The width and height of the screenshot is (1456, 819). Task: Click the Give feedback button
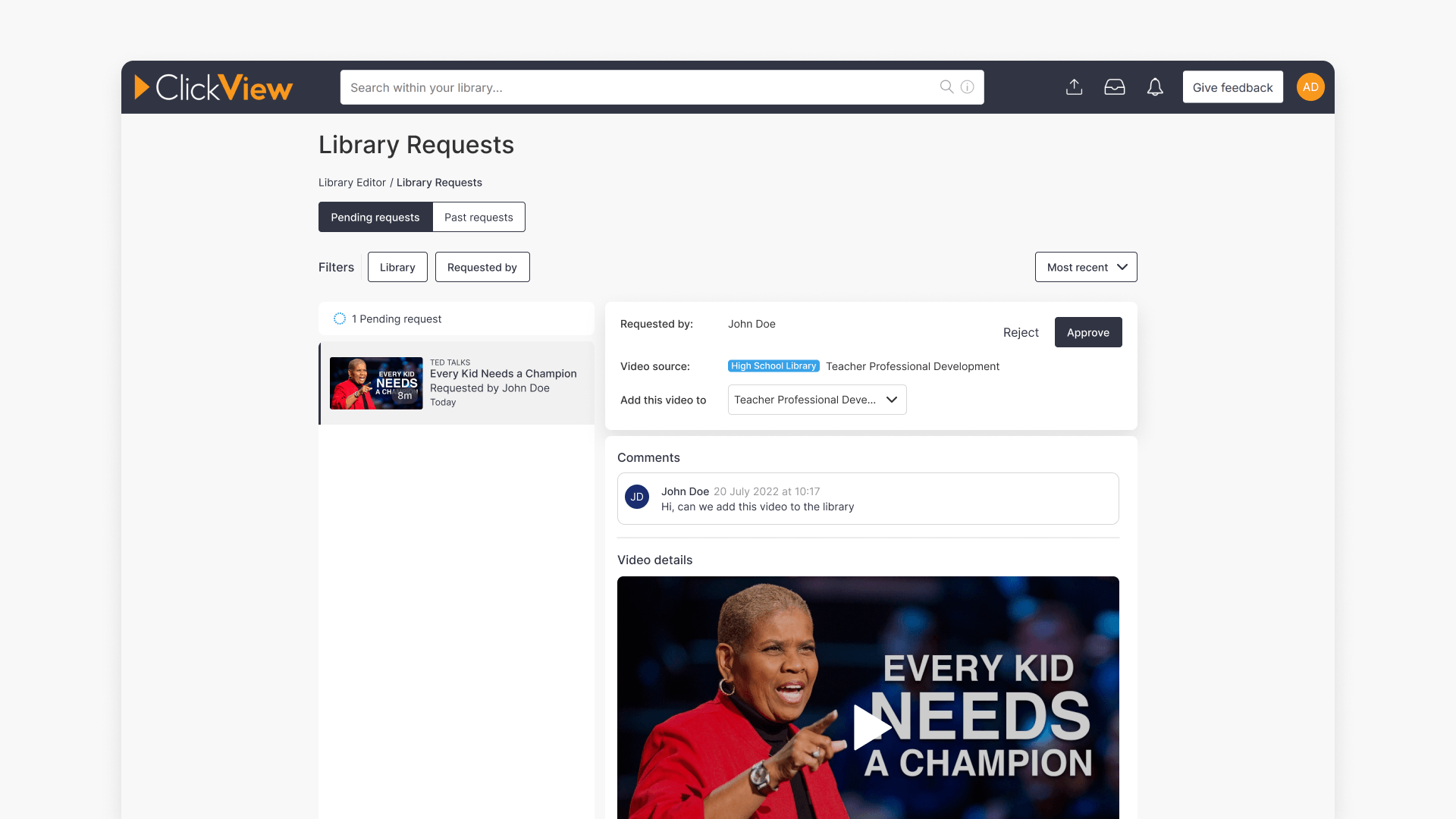(x=1232, y=86)
